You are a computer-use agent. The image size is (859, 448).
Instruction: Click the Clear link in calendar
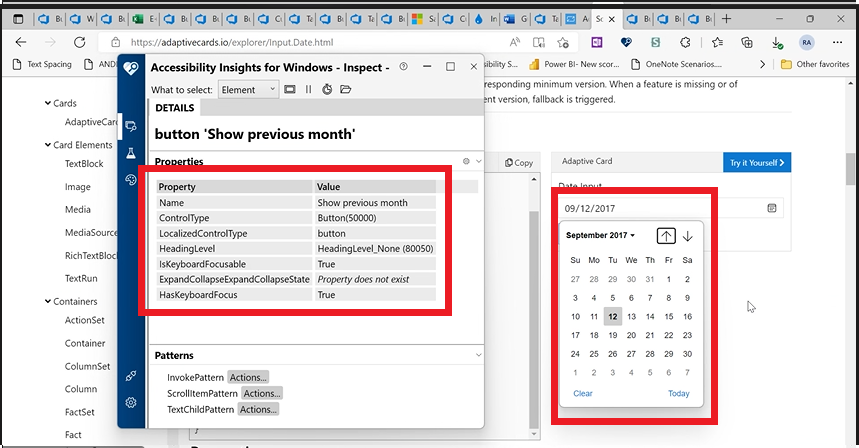(583, 393)
